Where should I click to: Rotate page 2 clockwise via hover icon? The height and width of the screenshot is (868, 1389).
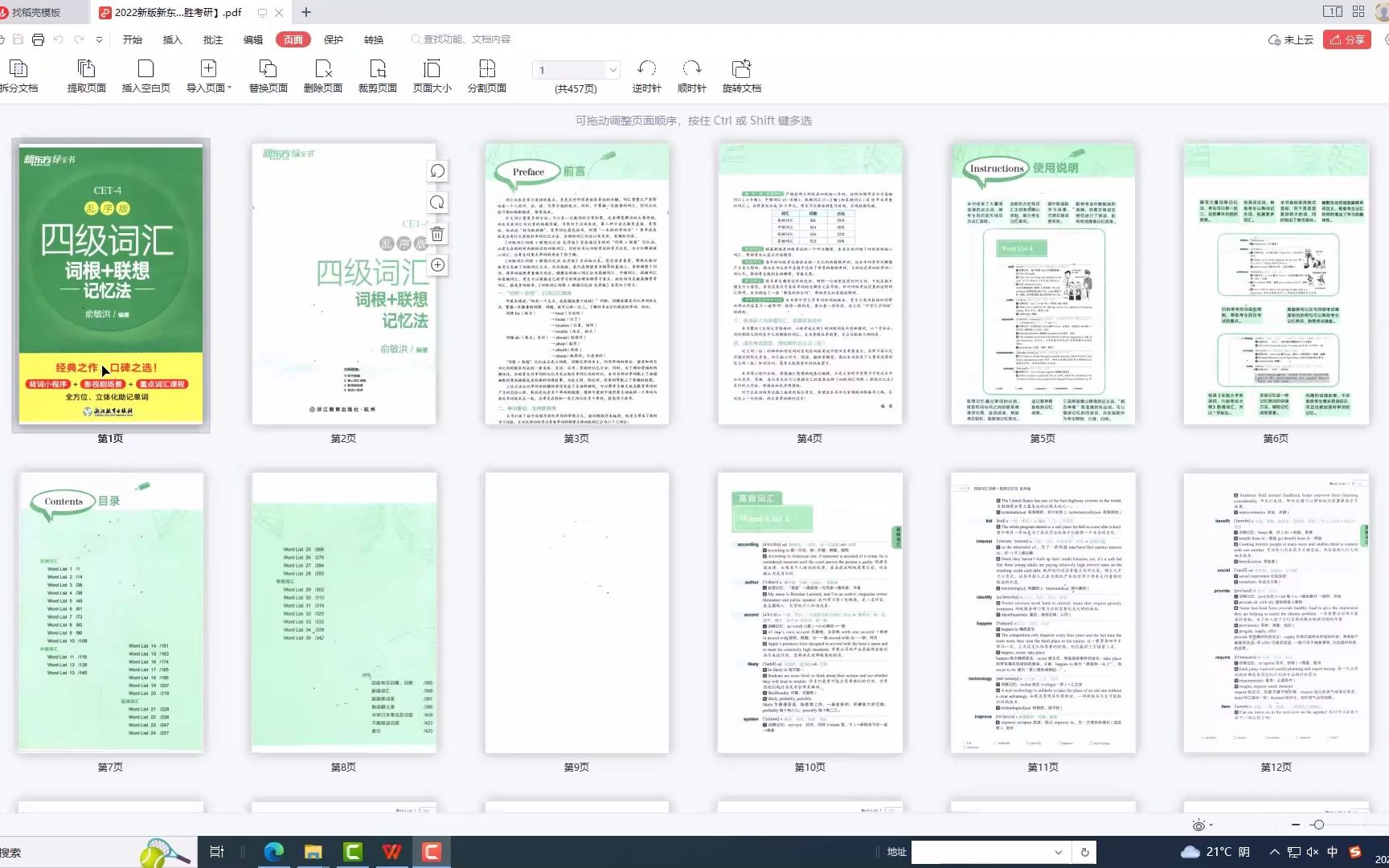point(437,203)
